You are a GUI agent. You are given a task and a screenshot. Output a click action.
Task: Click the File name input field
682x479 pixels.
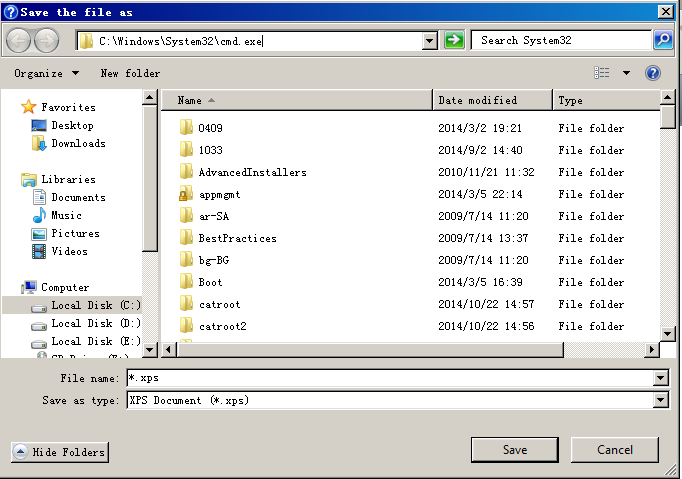(390, 378)
